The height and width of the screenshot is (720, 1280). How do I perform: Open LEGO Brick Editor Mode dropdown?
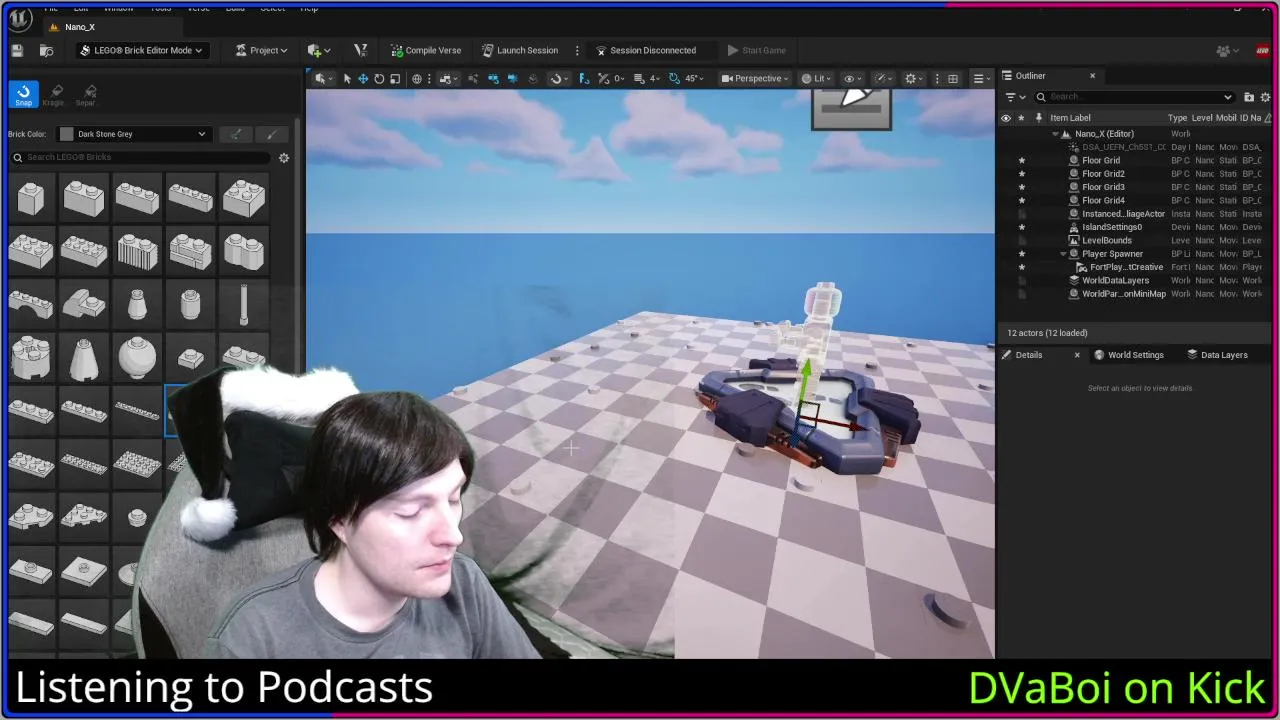[141, 50]
